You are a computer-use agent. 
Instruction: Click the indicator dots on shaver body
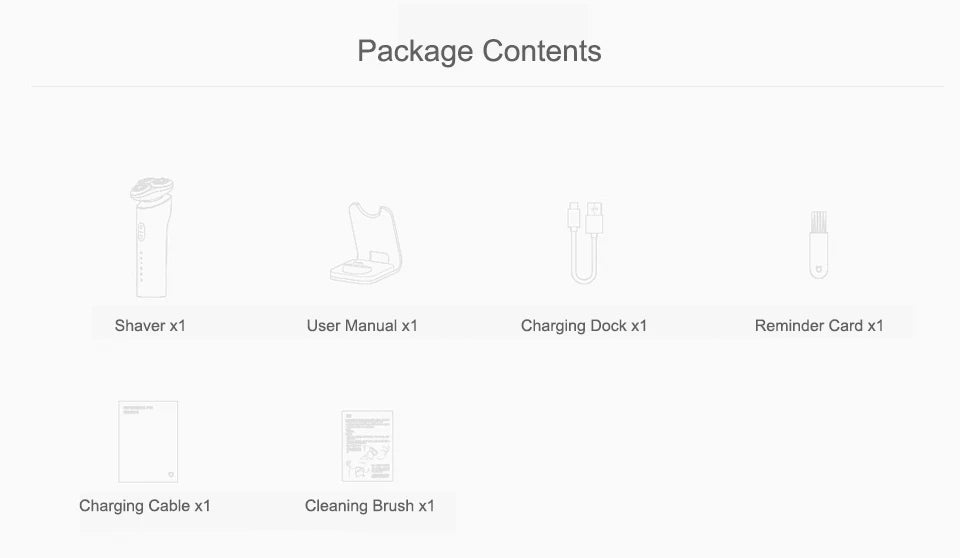tap(141, 265)
